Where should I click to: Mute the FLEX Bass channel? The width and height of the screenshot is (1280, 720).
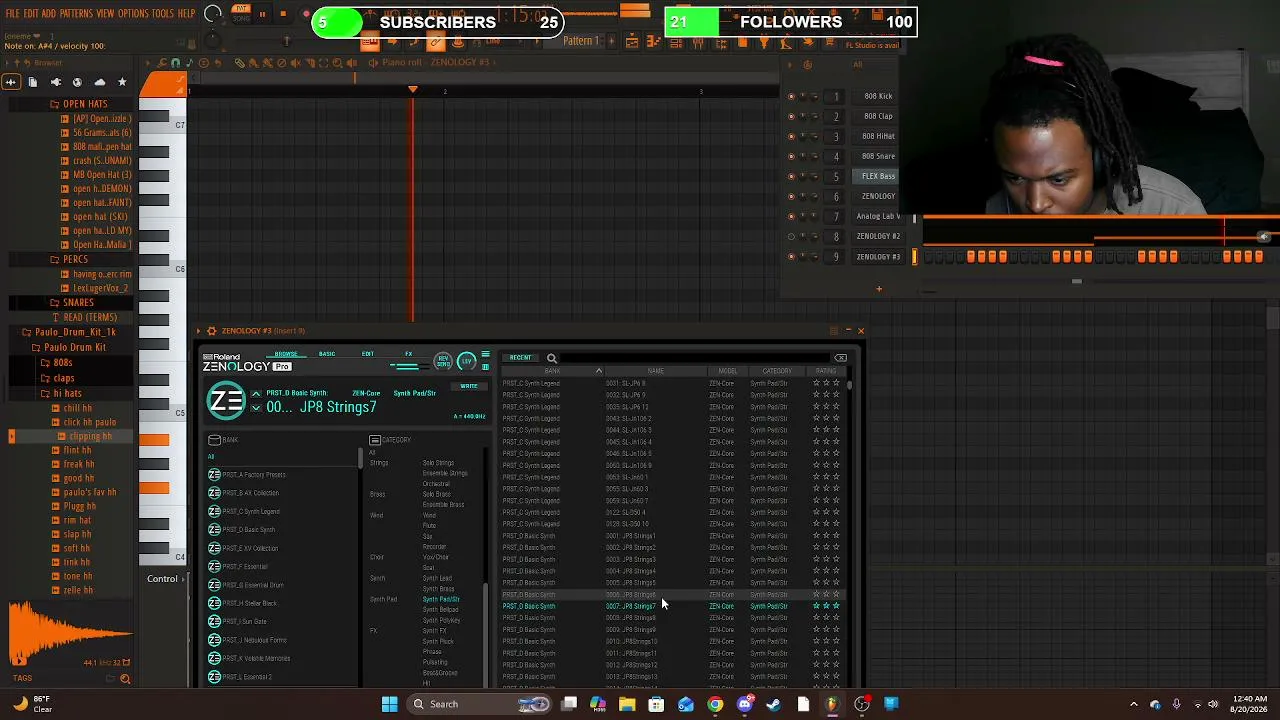click(791, 176)
